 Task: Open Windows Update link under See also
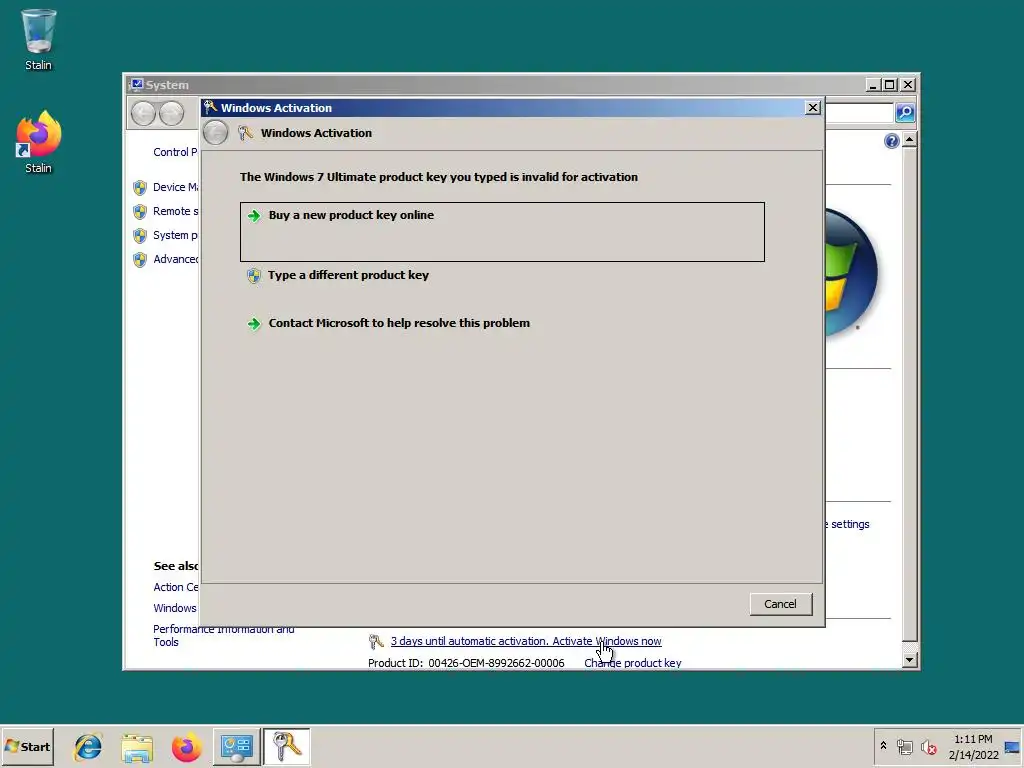point(174,608)
